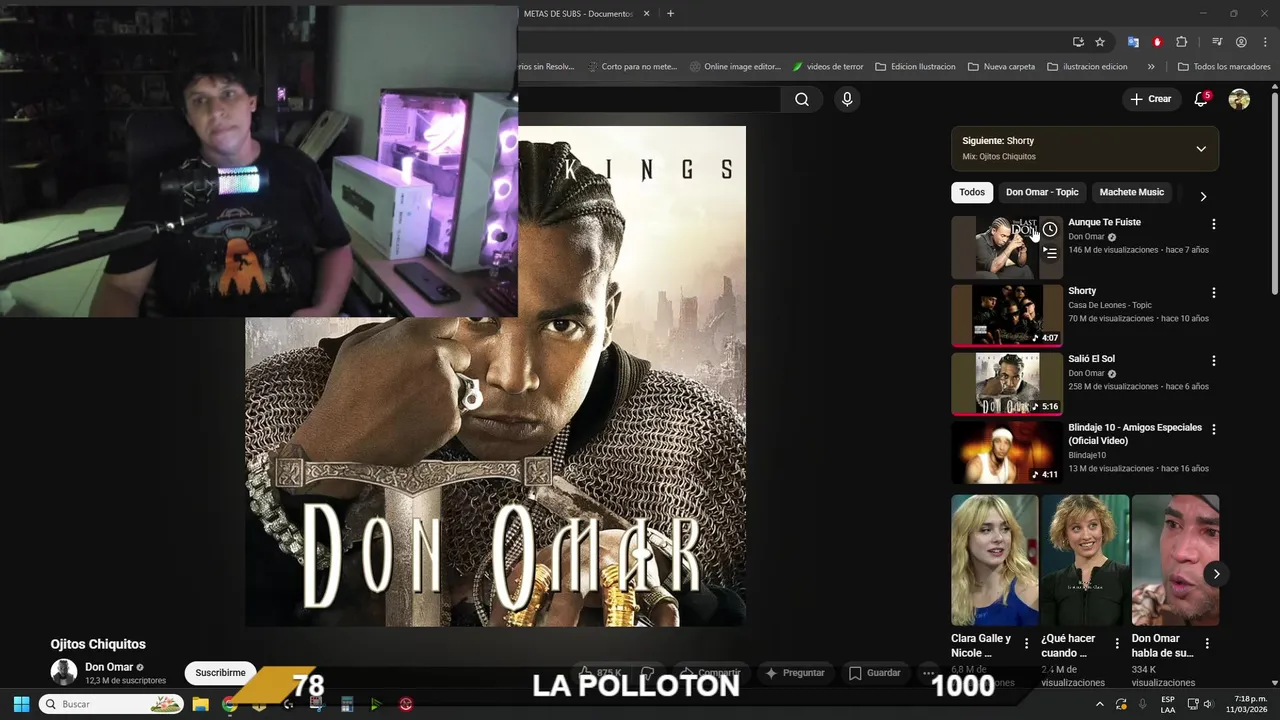The height and width of the screenshot is (720, 1280).
Task: Click the Suscribirme button
Action: pos(220,673)
